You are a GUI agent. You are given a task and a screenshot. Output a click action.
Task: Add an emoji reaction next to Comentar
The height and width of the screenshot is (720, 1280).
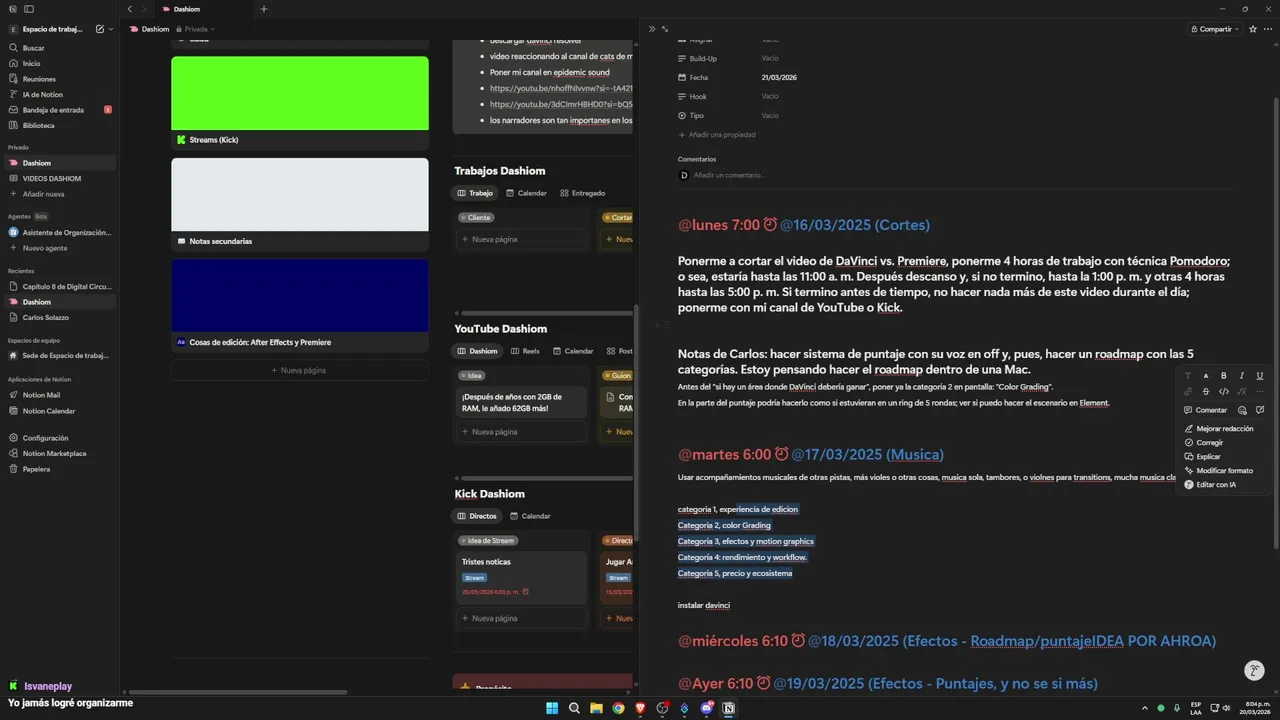pos(1242,410)
